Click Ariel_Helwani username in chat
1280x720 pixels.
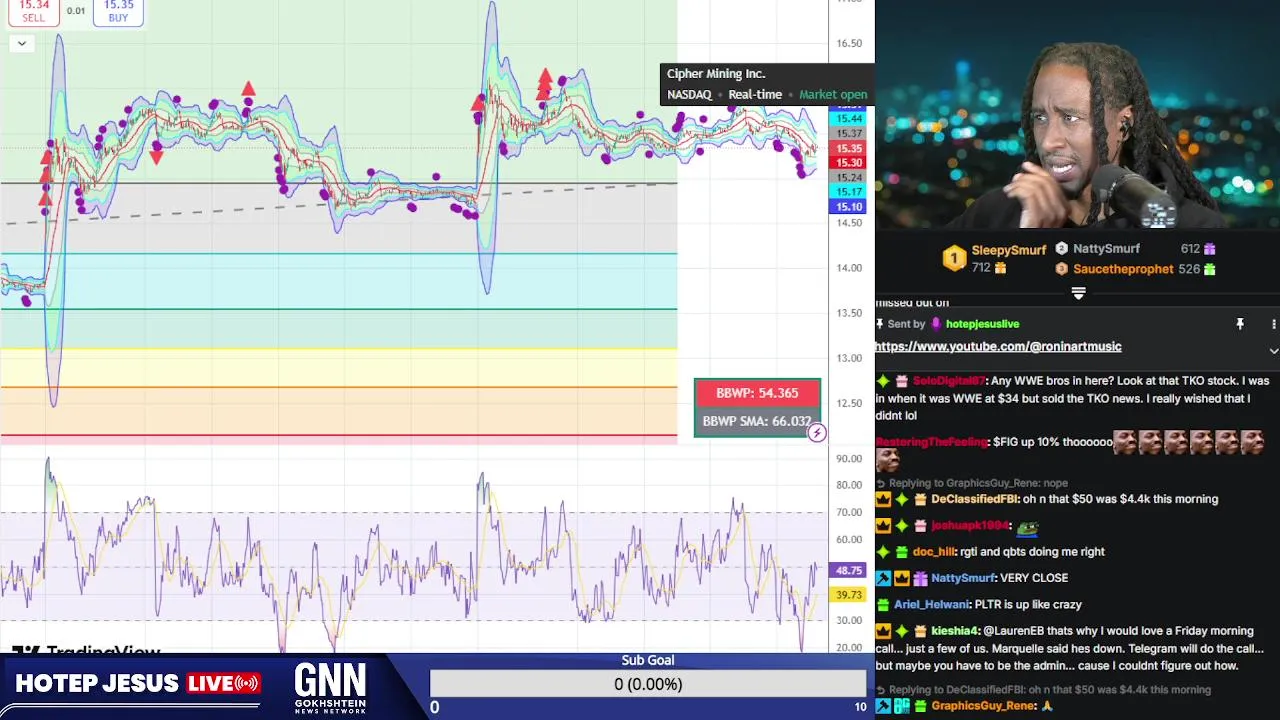pyautogui.click(x=931, y=605)
